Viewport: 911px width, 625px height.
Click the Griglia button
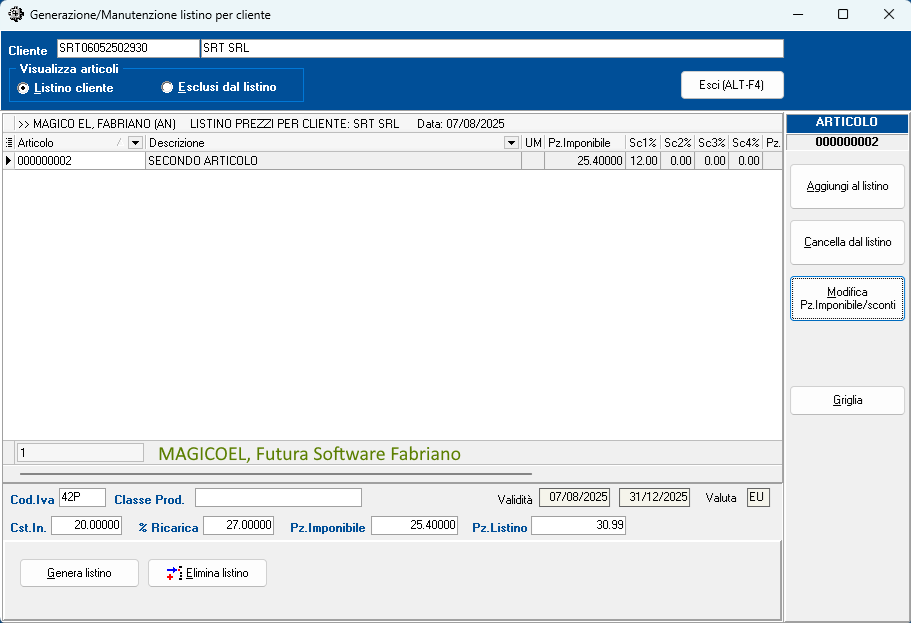(847, 400)
